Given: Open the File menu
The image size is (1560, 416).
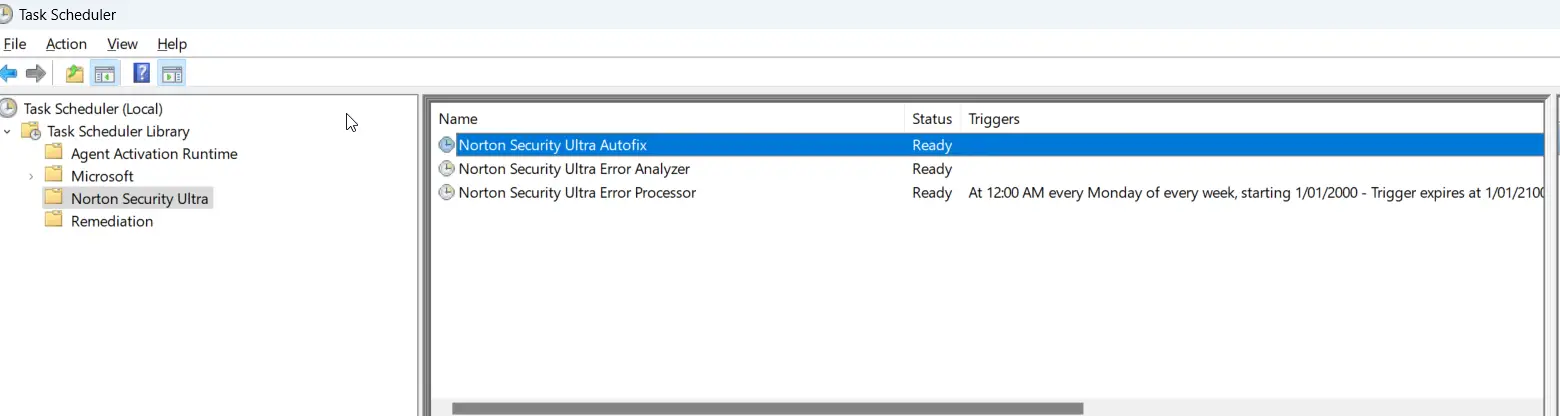Looking at the screenshot, I should coord(15,44).
